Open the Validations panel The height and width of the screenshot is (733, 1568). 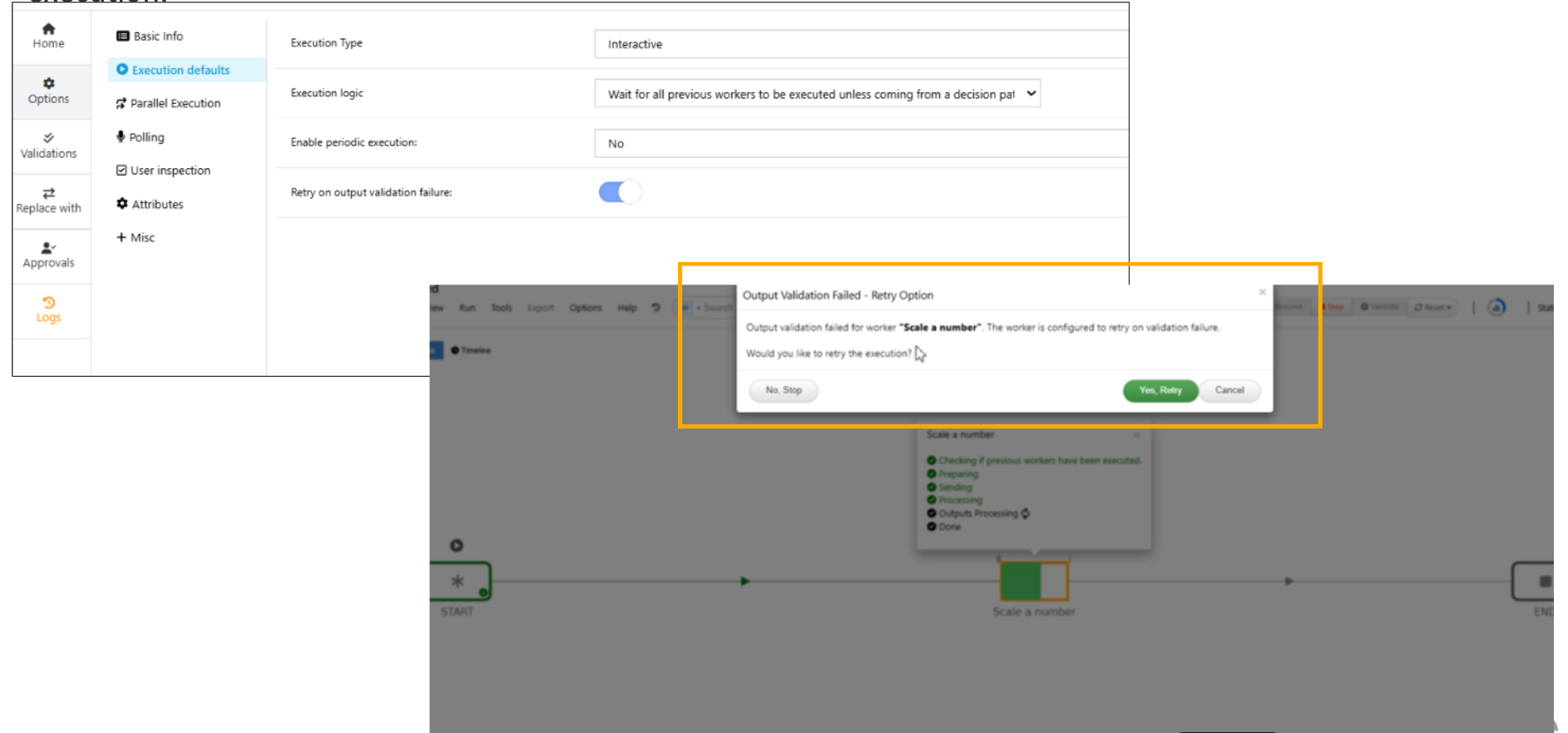tap(48, 146)
